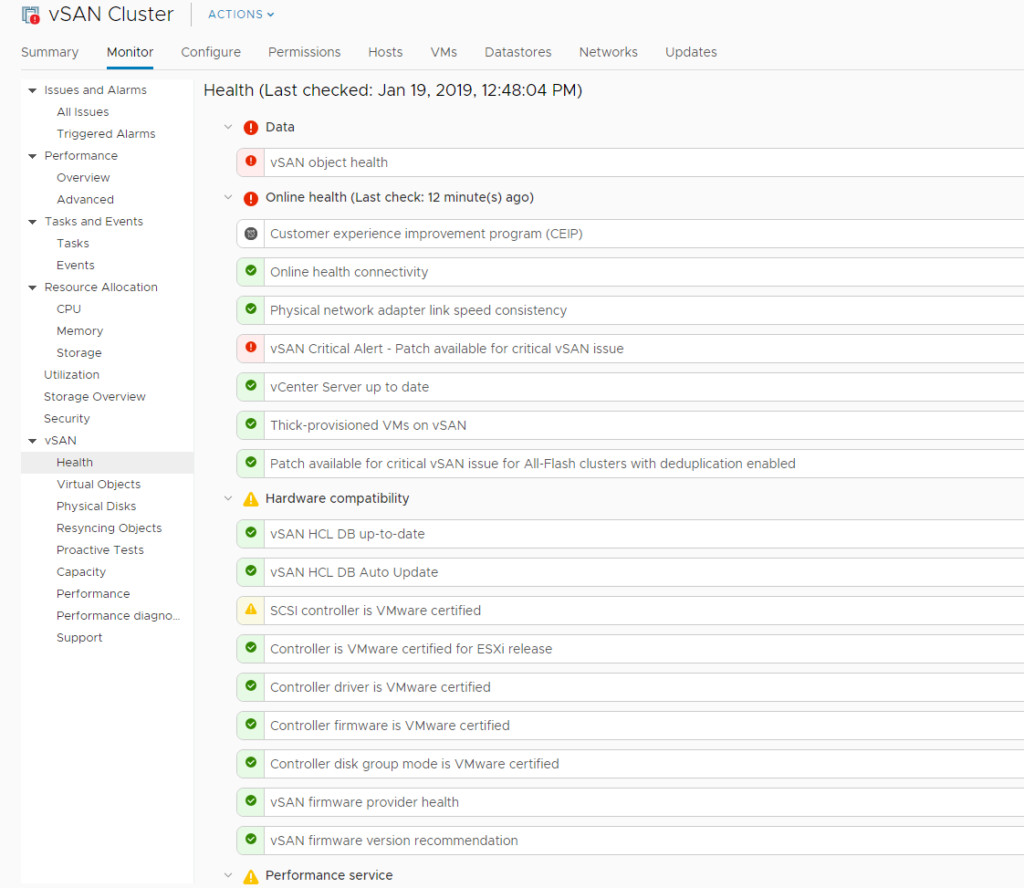Open the Hosts tab
Image resolution: width=1024 pixels, height=888 pixels.
click(385, 52)
